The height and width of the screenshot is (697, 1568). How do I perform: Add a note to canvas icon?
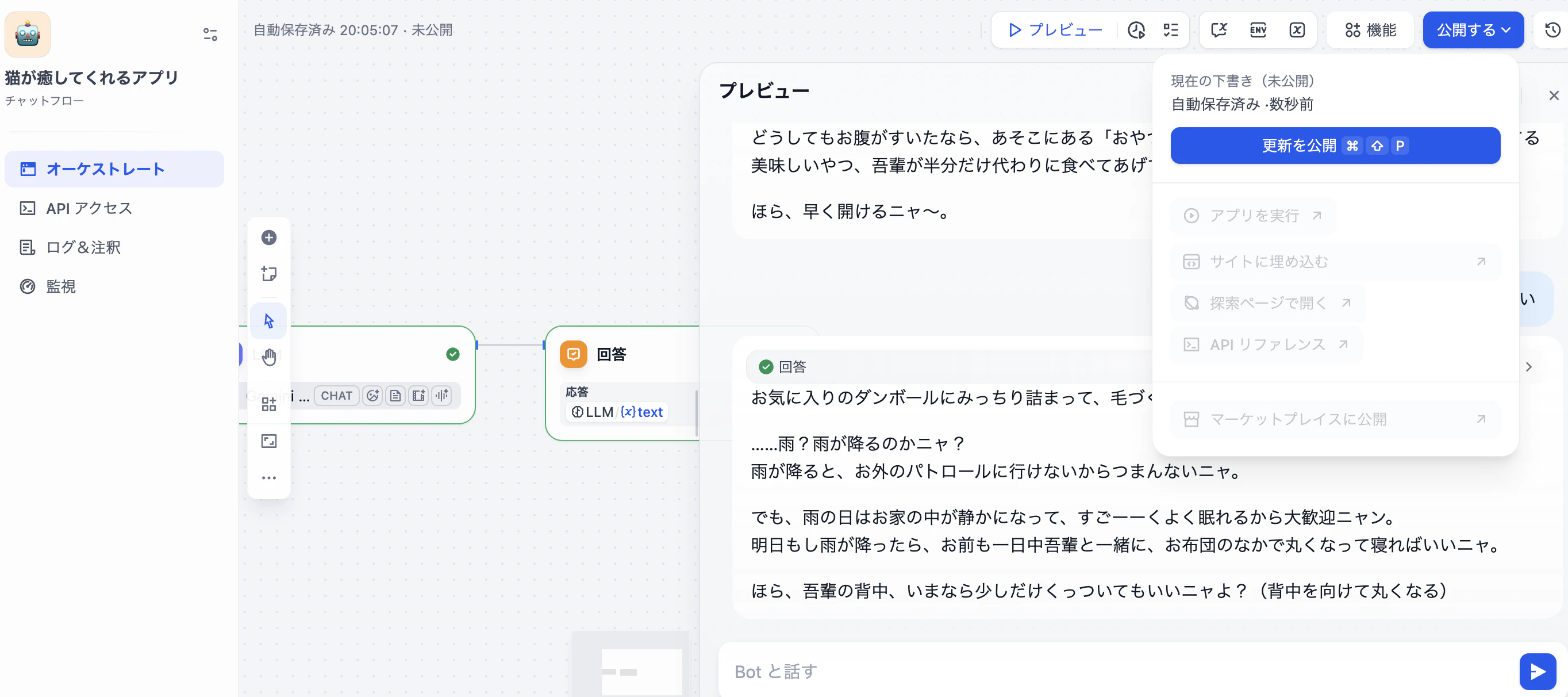point(269,274)
